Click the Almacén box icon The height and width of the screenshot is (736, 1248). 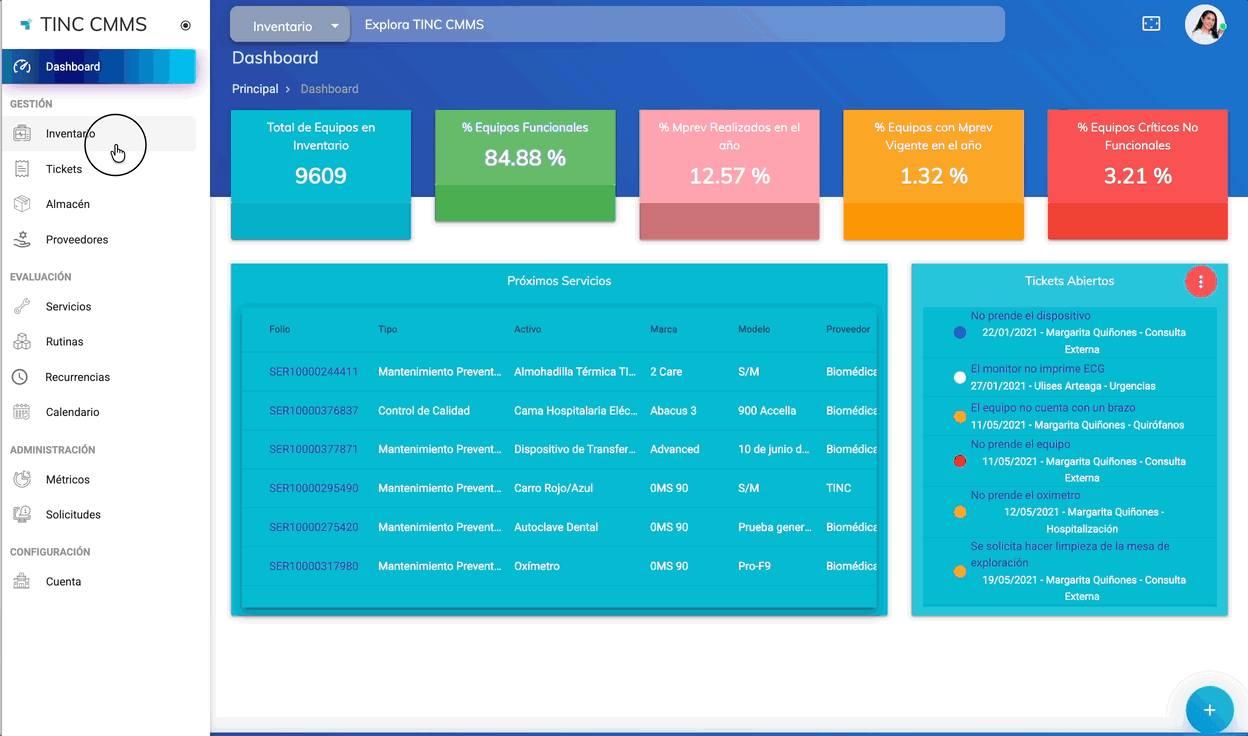pos(22,204)
